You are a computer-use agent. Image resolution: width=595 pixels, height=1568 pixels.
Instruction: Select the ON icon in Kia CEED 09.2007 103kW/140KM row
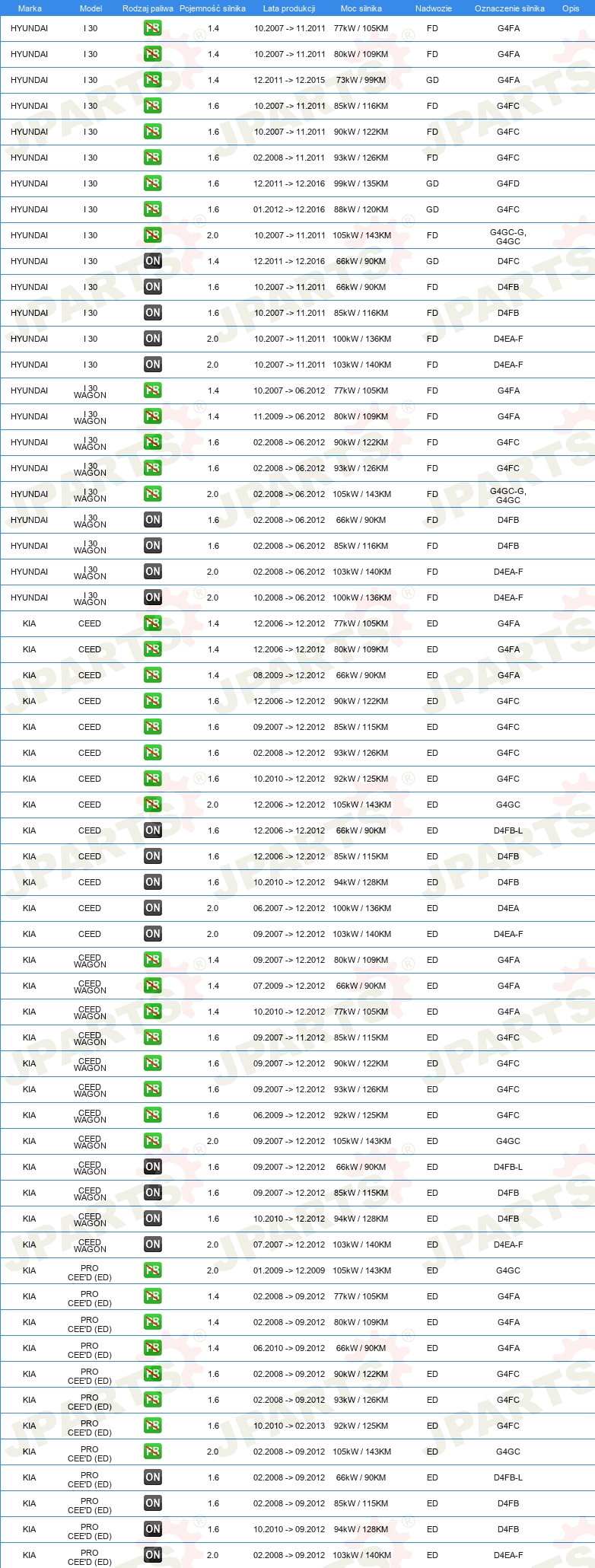152,934
